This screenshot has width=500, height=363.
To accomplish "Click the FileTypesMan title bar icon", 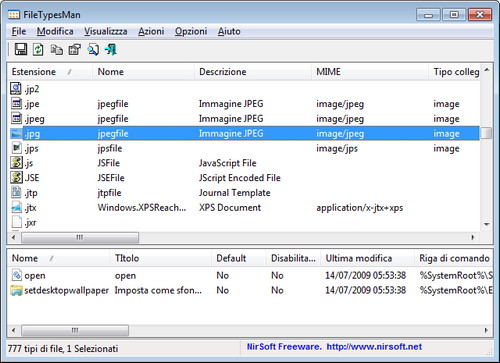I will tap(13, 15).
